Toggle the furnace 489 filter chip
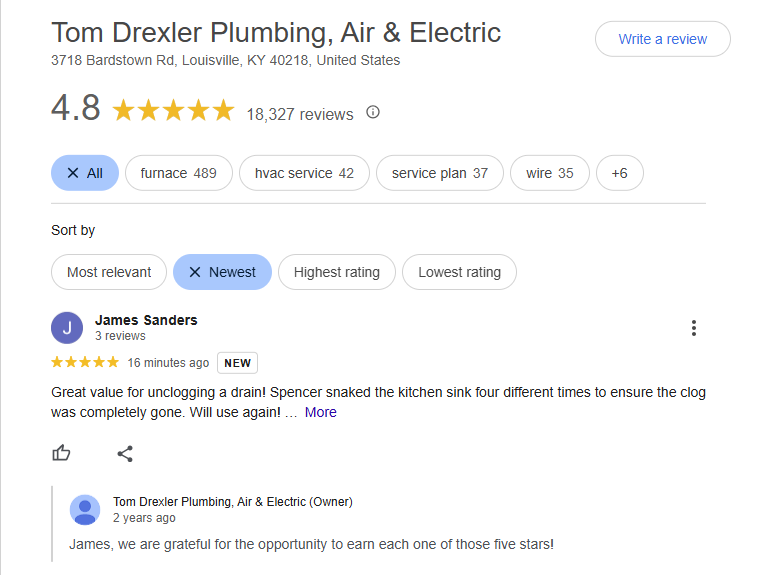 coord(179,173)
